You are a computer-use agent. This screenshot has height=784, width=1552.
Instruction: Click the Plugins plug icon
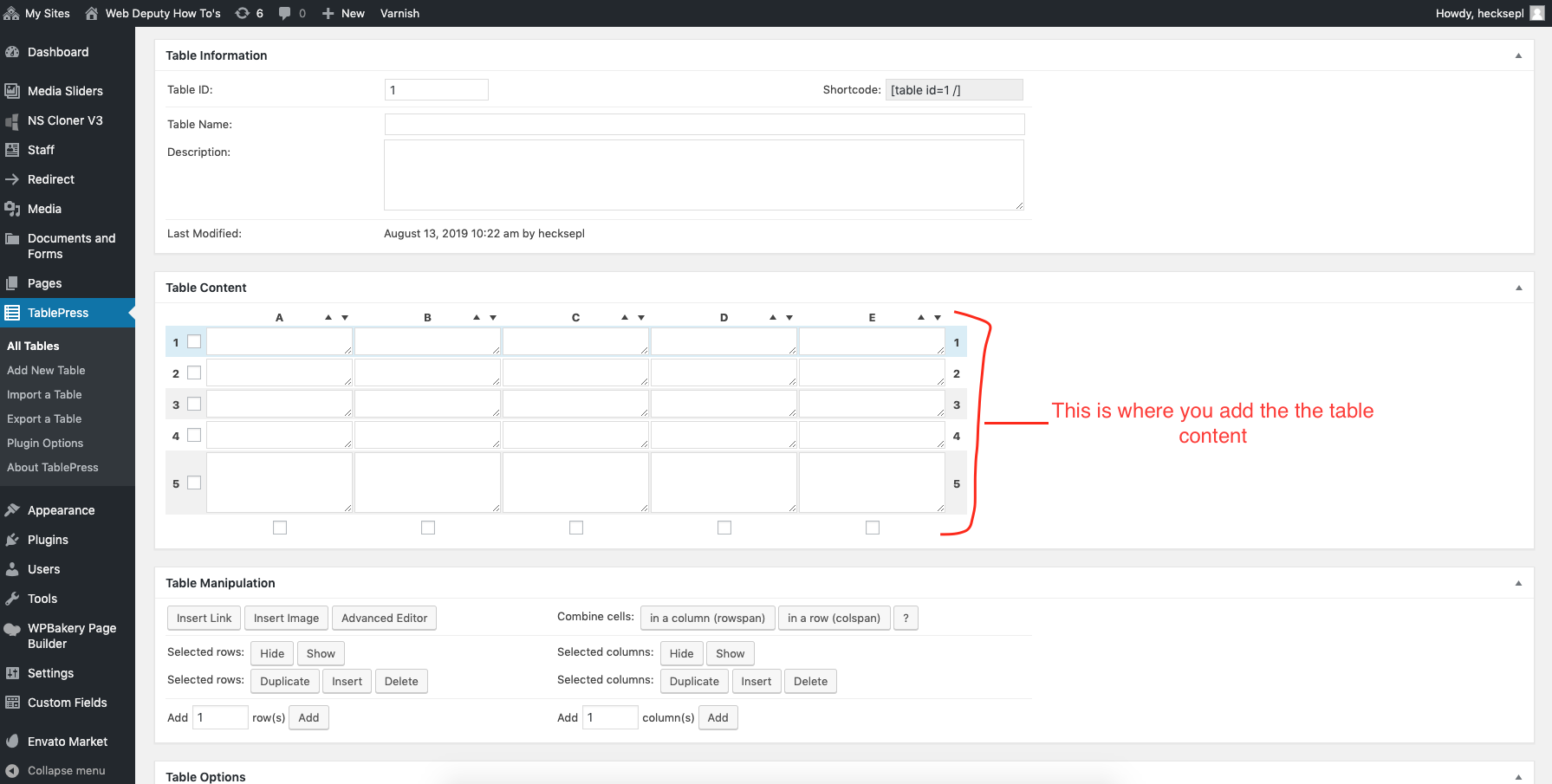(12, 540)
